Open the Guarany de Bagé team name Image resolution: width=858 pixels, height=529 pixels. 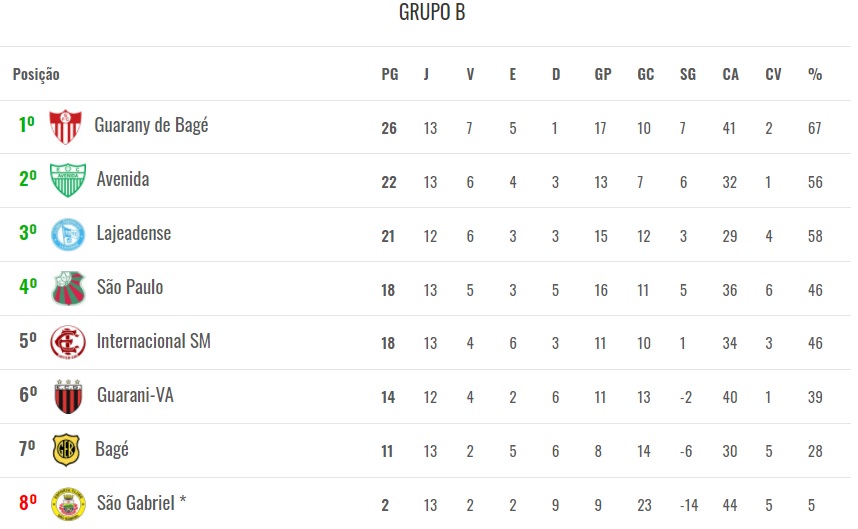151,126
